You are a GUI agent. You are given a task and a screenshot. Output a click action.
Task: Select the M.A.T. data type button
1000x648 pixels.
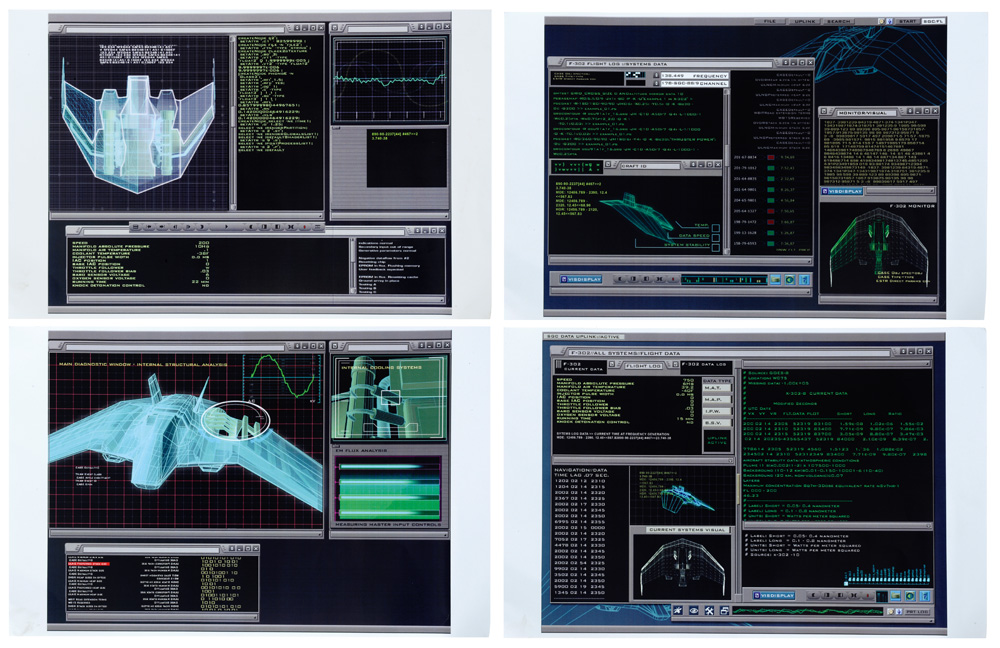click(x=716, y=388)
